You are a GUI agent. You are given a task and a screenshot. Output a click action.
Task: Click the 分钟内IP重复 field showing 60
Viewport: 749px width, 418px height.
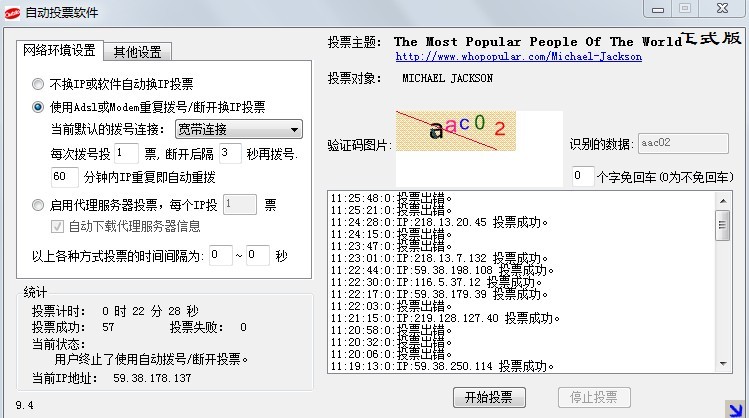tap(64, 177)
